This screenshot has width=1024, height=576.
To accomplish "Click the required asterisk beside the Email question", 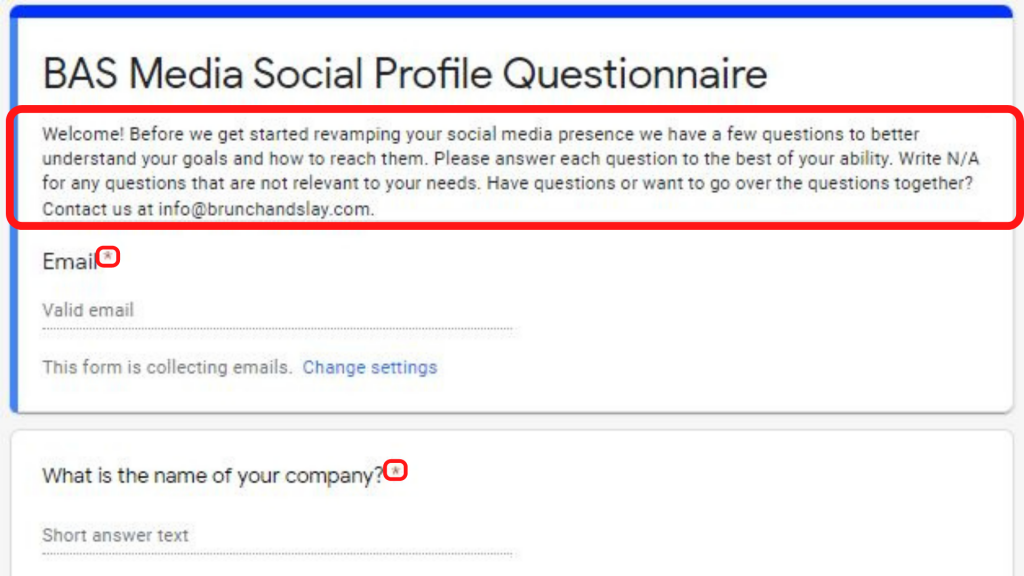I will [107, 257].
